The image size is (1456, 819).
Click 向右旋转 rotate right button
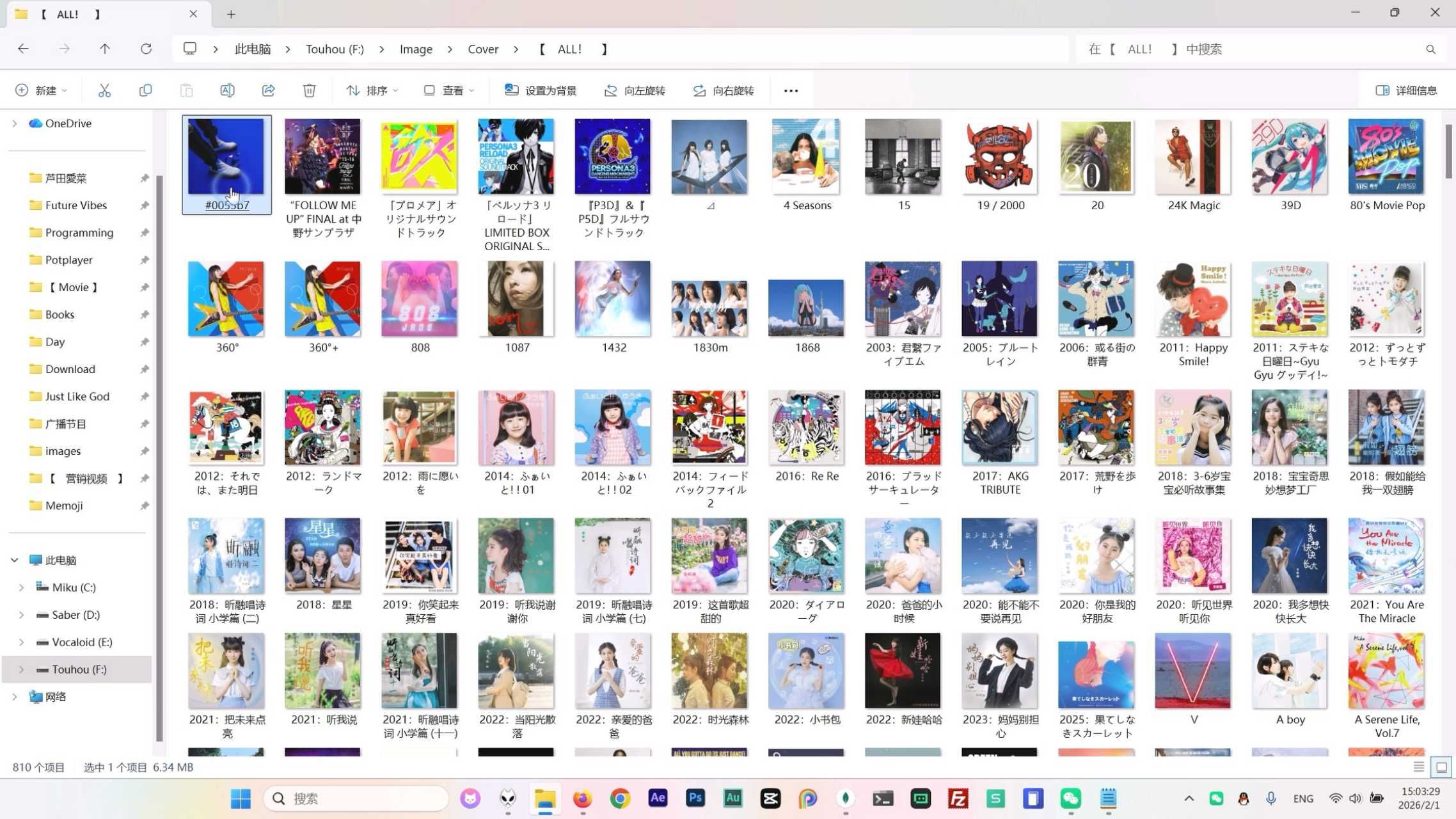pos(724,90)
